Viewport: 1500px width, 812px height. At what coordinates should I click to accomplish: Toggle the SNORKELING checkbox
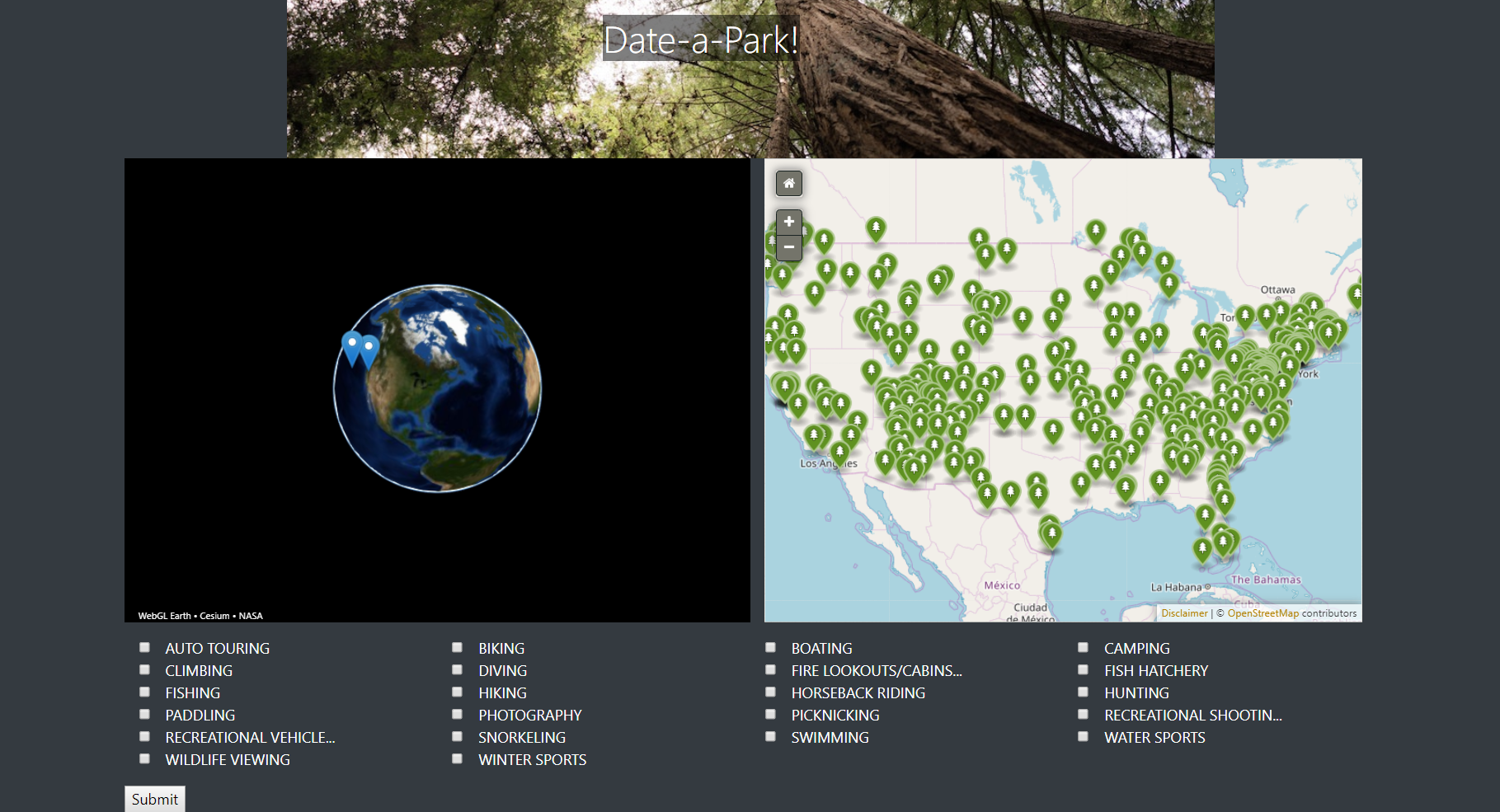click(x=457, y=737)
